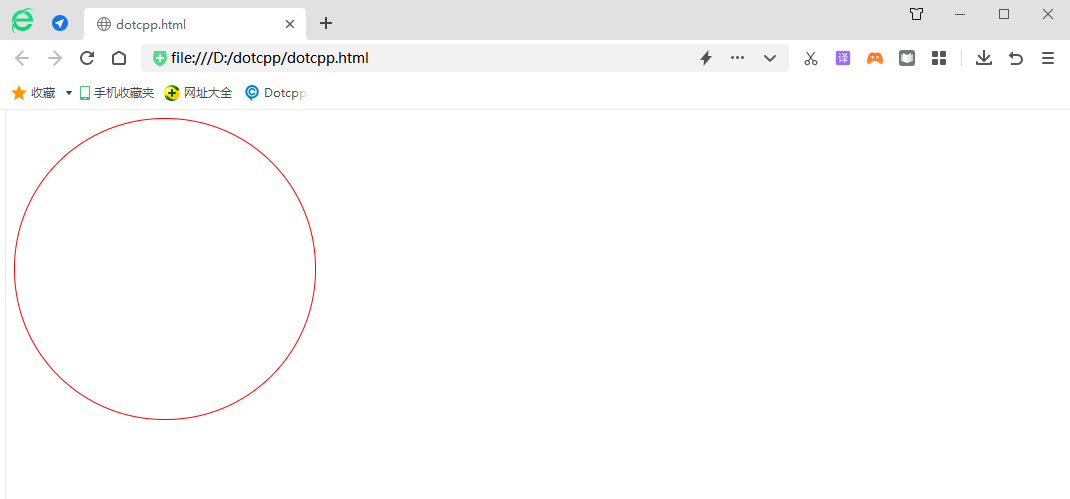Expand the 收藏 favorites dropdown arrow
The image size is (1070, 499).
(x=69, y=93)
